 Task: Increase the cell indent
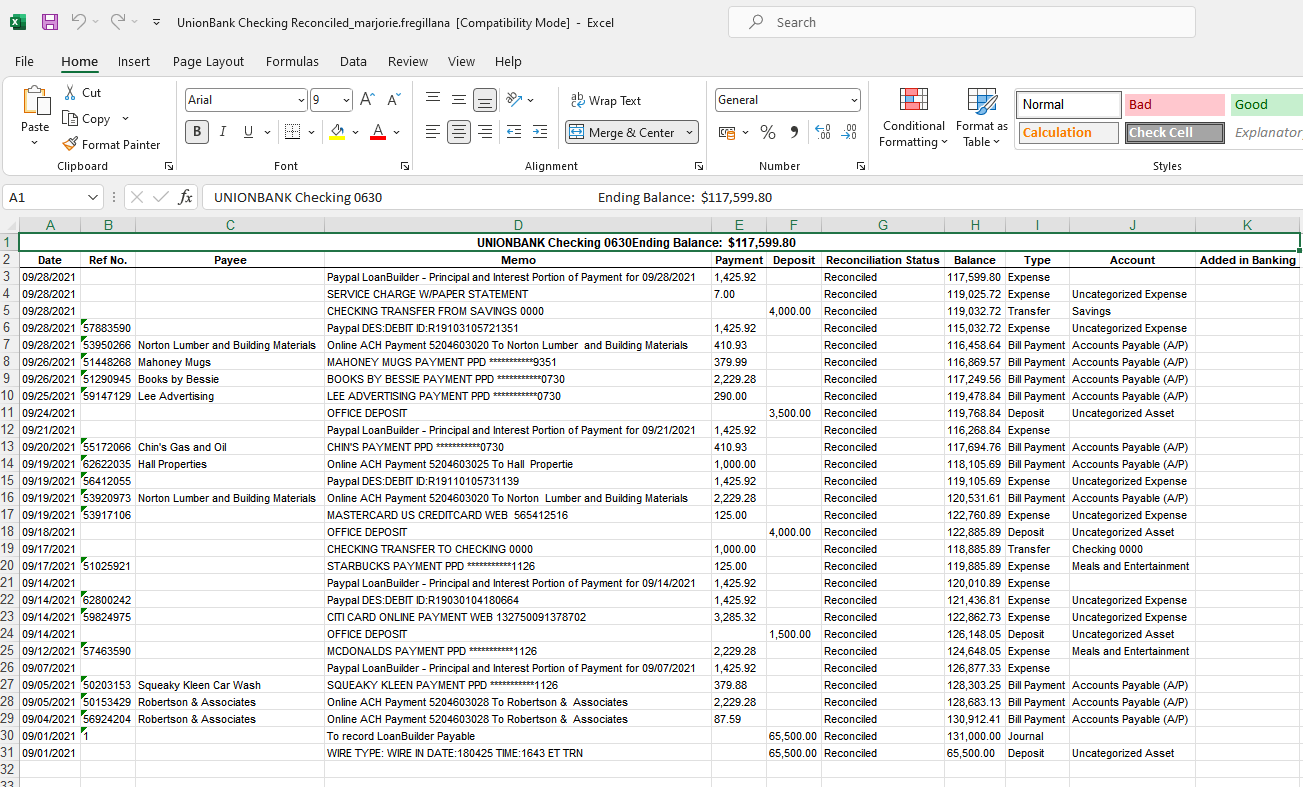click(540, 132)
